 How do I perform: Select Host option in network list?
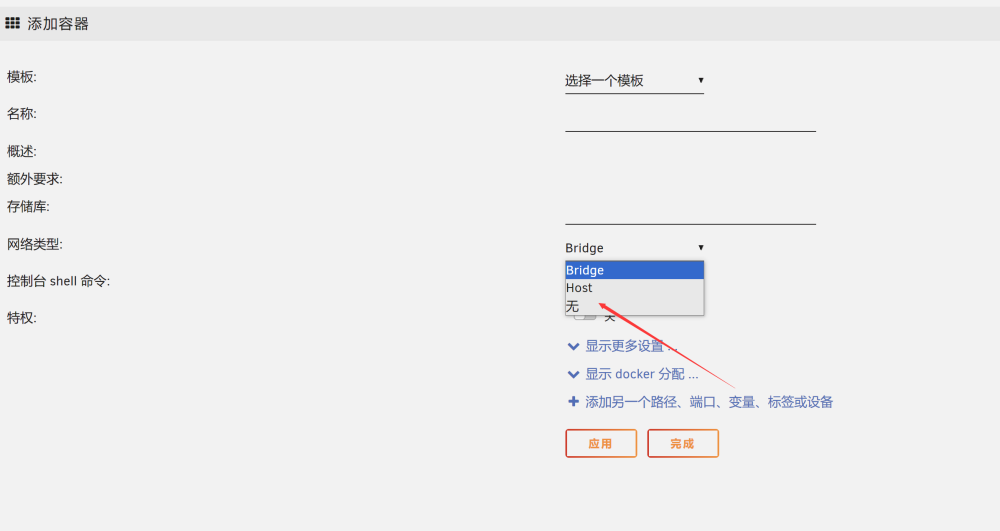pos(634,288)
